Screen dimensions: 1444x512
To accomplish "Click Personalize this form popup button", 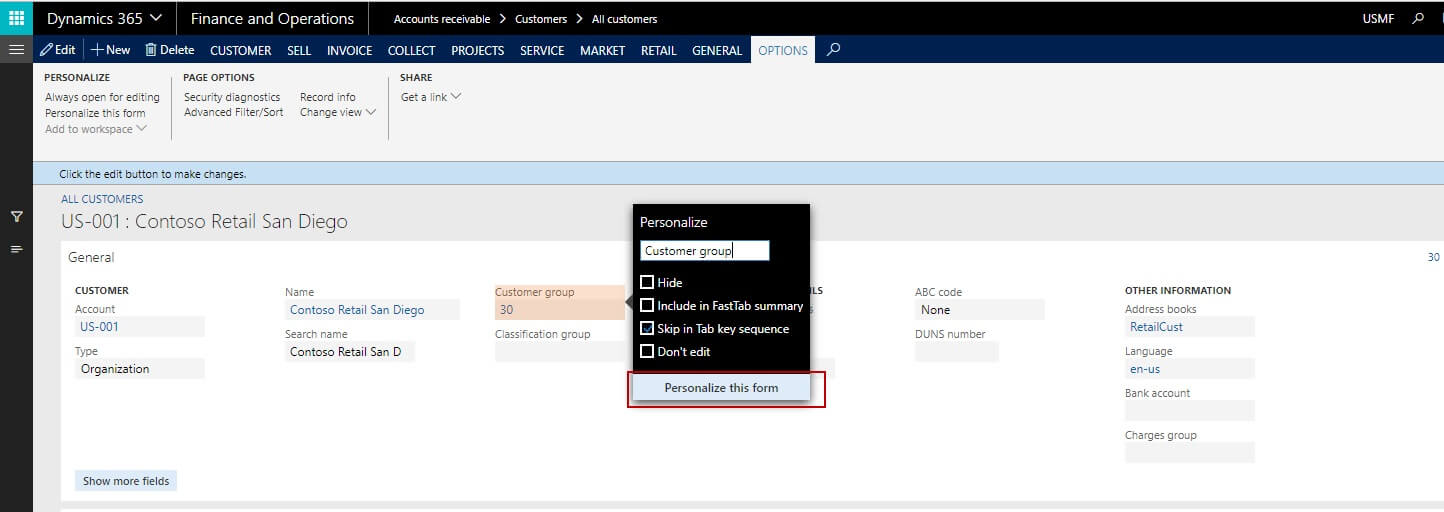I will [x=721, y=387].
